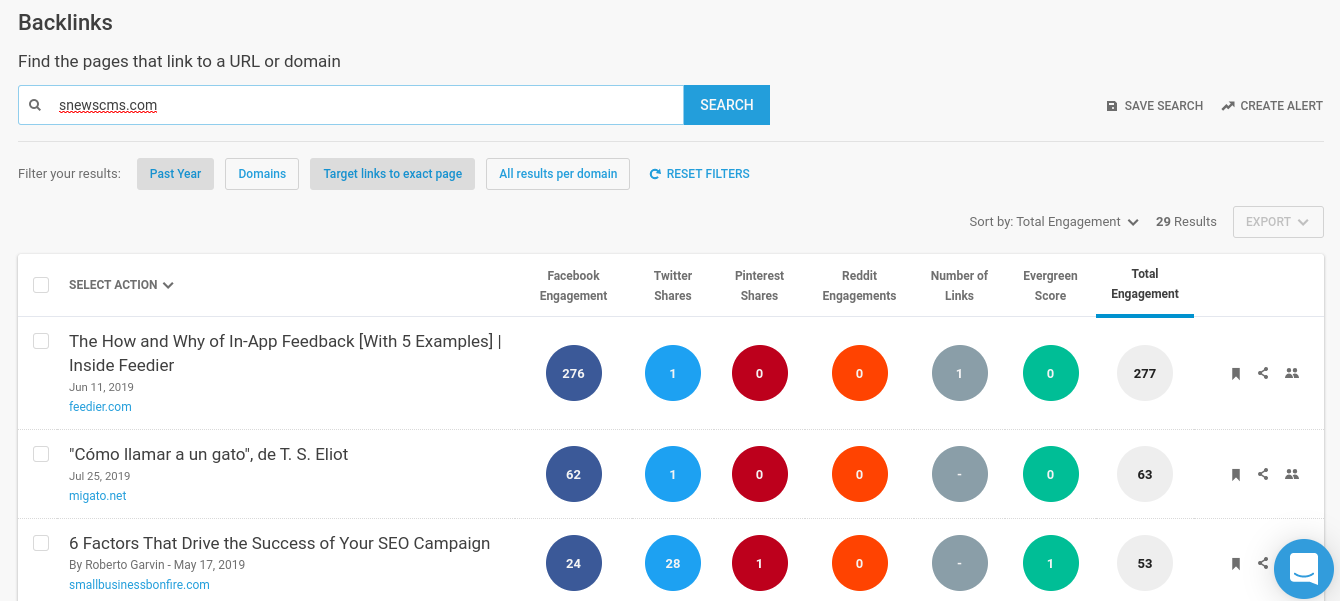Click the Save Search floppy icon
The image size is (1340, 601).
coord(1112,106)
